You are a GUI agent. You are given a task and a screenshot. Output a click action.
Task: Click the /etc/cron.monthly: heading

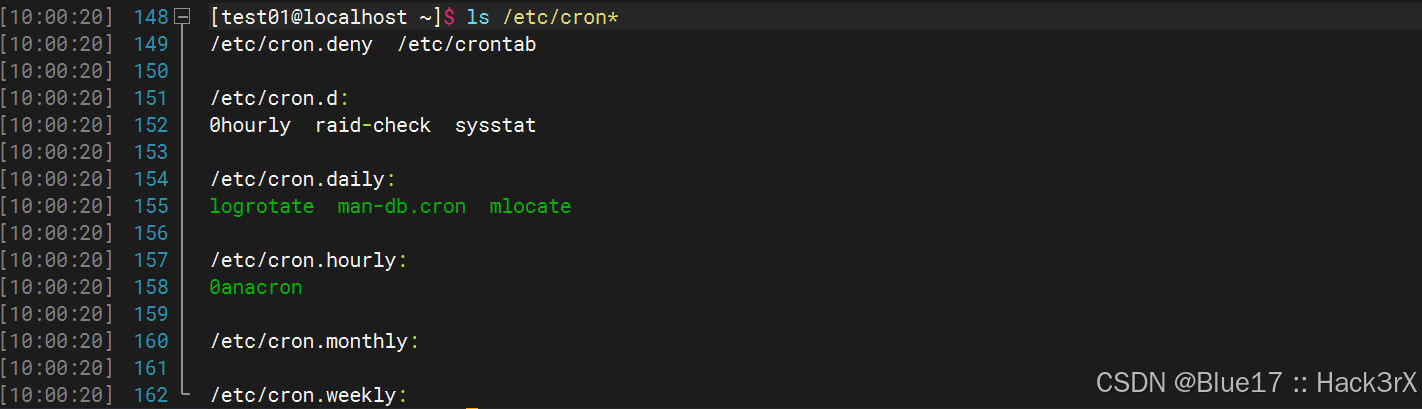click(x=314, y=342)
